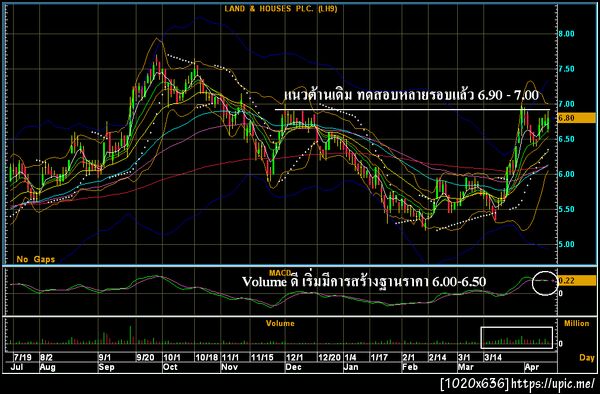This screenshot has height=394, width=600.
Task: Select the 3/14 date label
Action: [493, 358]
